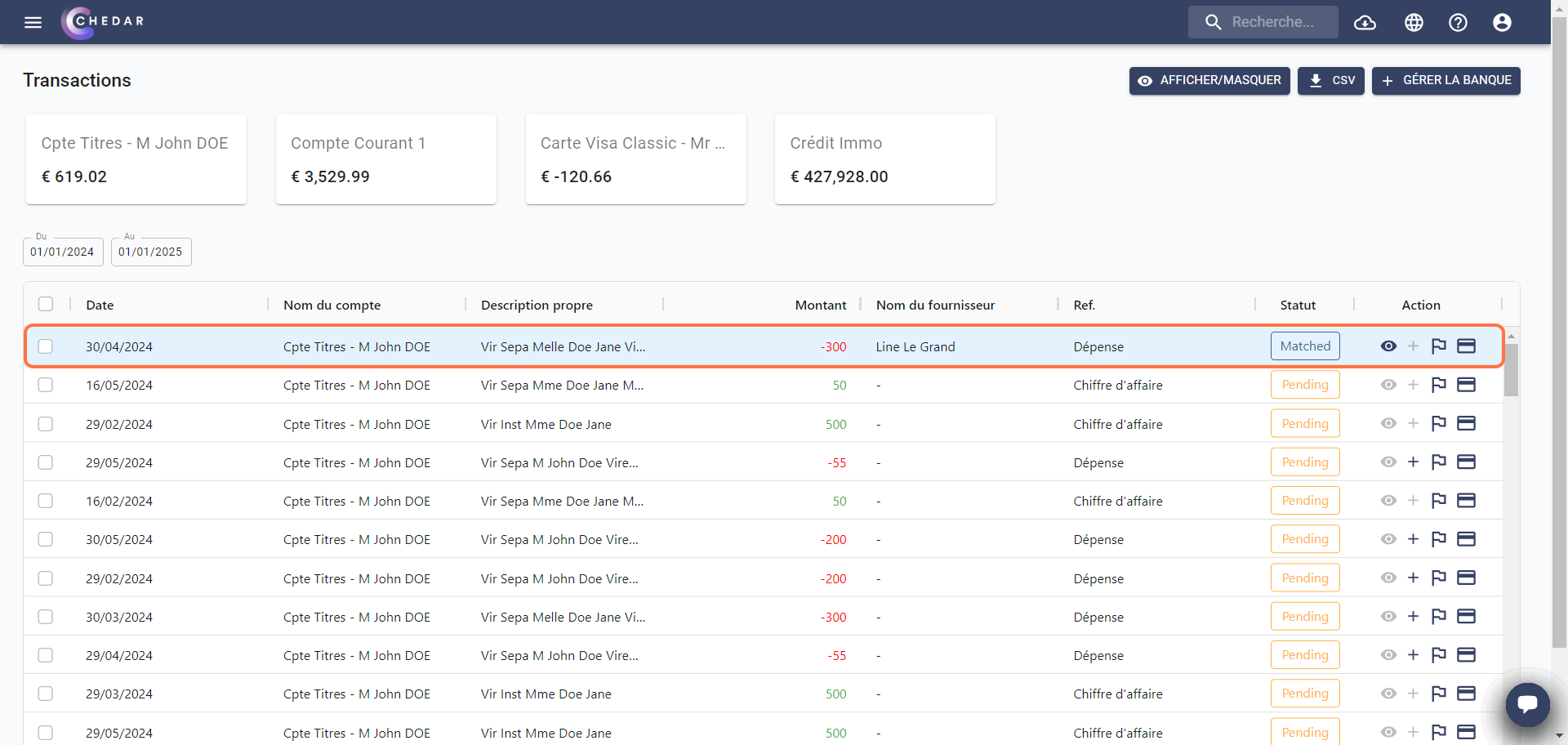Click card icon on 29/05/2024 -55 row

(x=1467, y=462)
